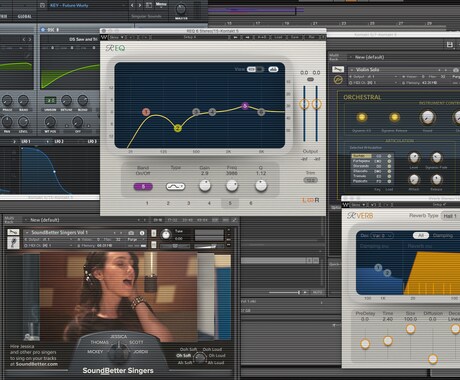Click the Tune knob in SoundBetter header

tap(166, 235)
